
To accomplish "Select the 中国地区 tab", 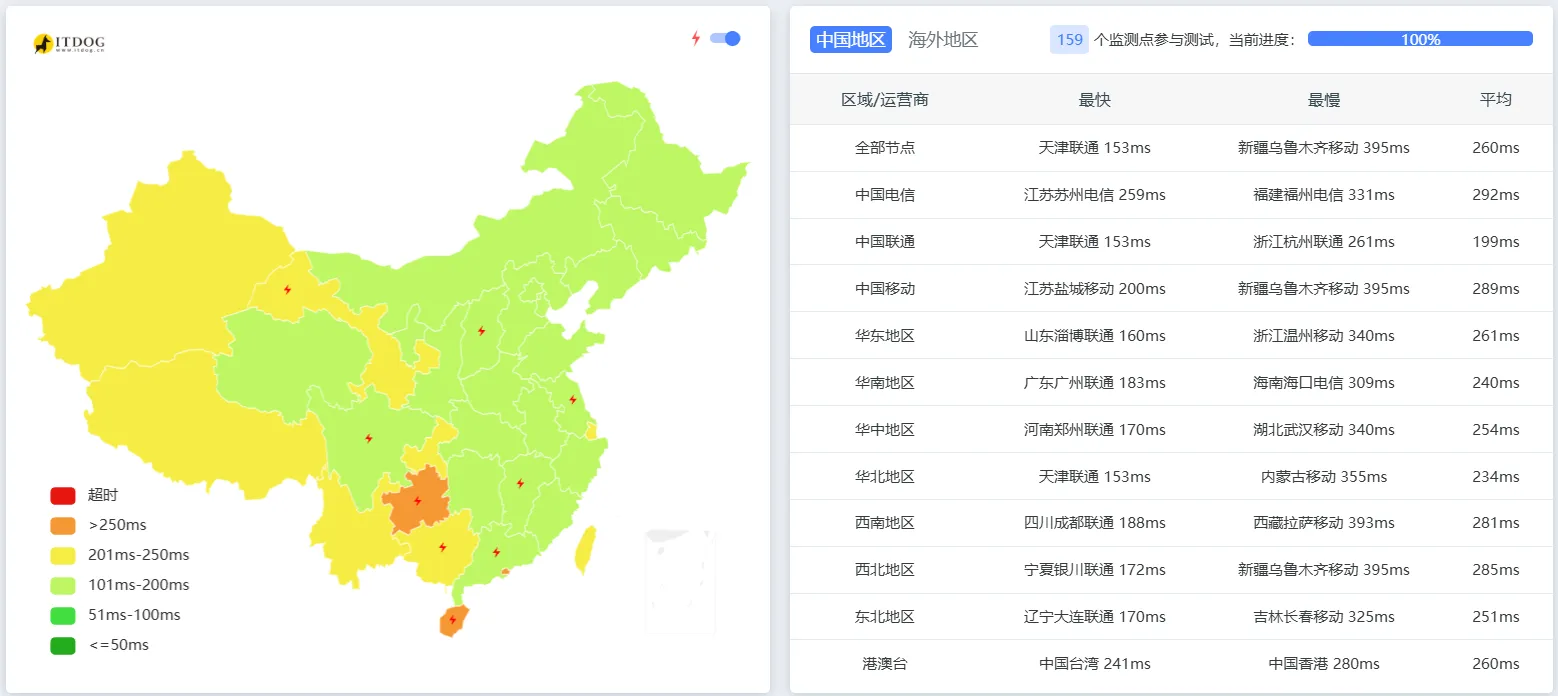I will (850, 39).
